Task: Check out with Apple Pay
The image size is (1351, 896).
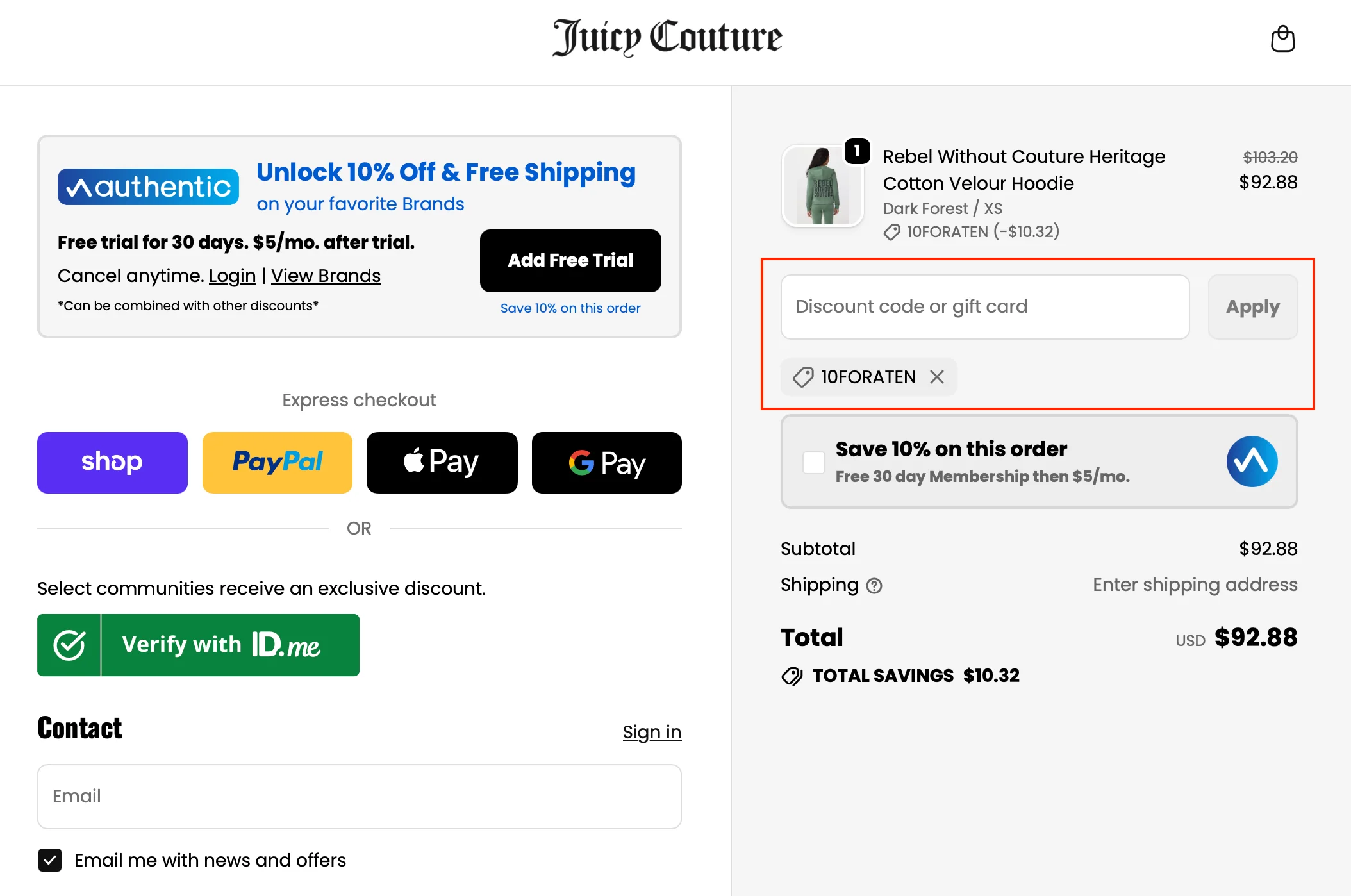Action: (x=442, y=463)
